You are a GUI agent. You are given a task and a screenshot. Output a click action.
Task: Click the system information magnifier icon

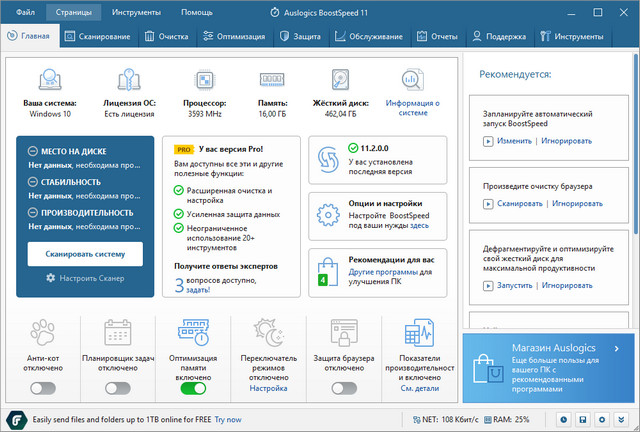point(413,79)
